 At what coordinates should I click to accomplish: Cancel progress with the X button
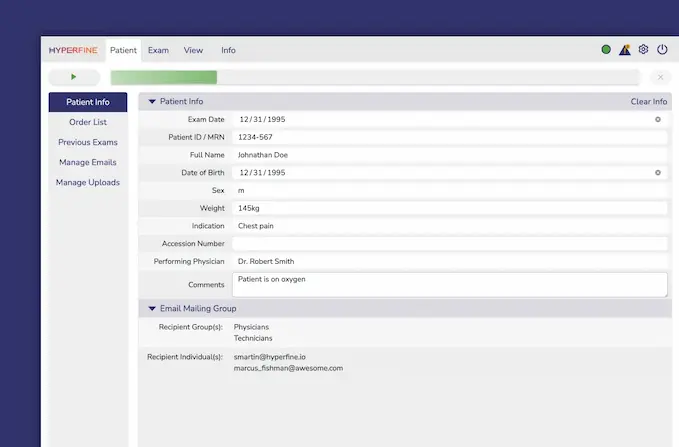[660, 77]
